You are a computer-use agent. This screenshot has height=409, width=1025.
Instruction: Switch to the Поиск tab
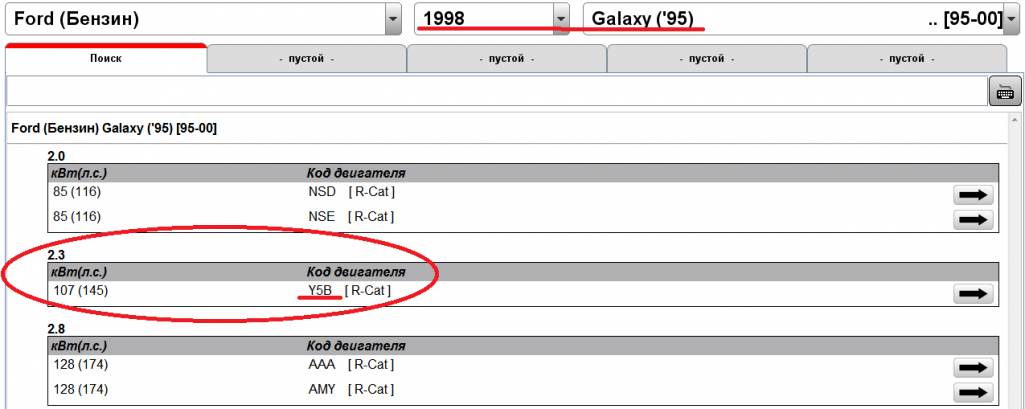pyautogui.click(x=106, y=59)
